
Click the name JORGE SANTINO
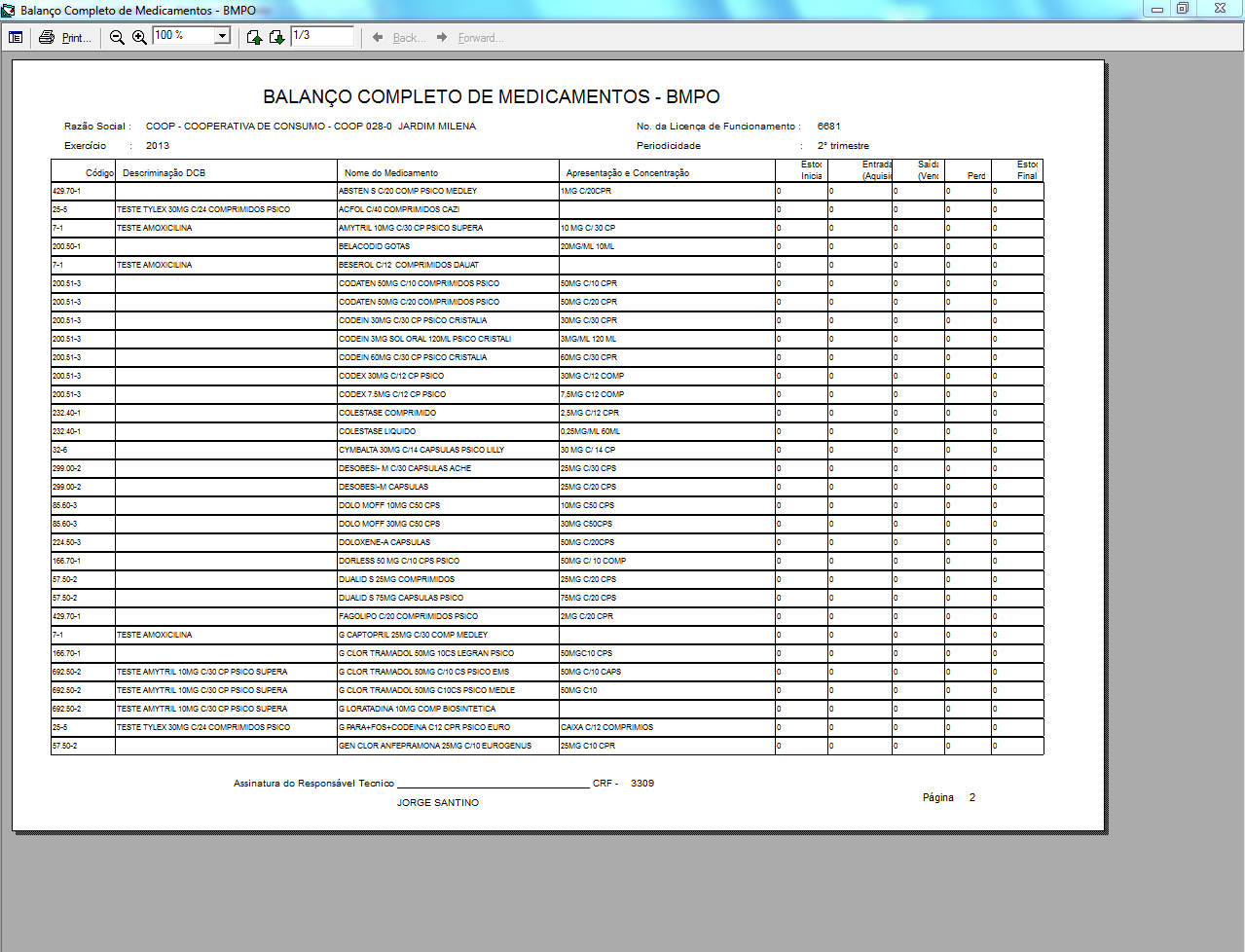tap(438, 803)
